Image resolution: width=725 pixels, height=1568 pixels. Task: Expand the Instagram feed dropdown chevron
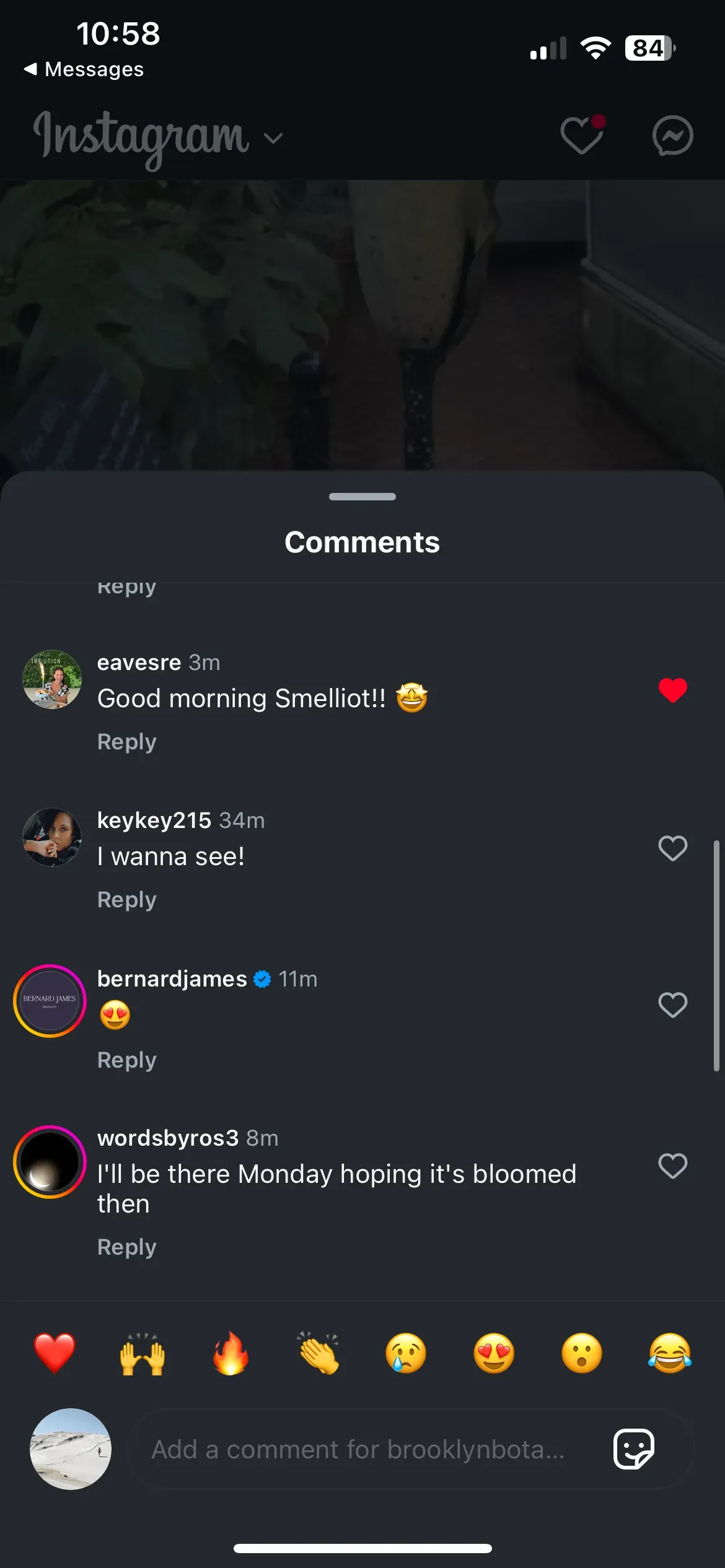[273, 137]
